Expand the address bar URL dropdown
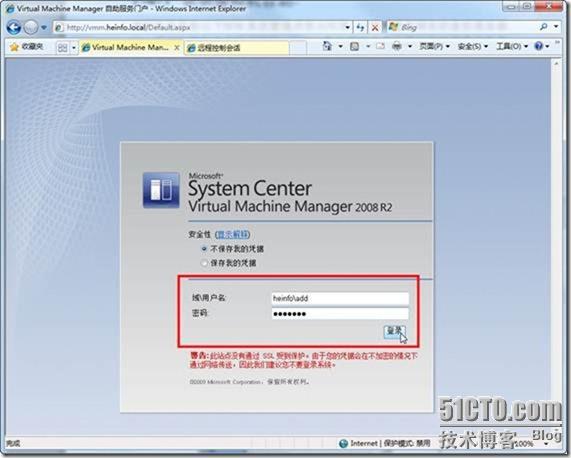 348,27
